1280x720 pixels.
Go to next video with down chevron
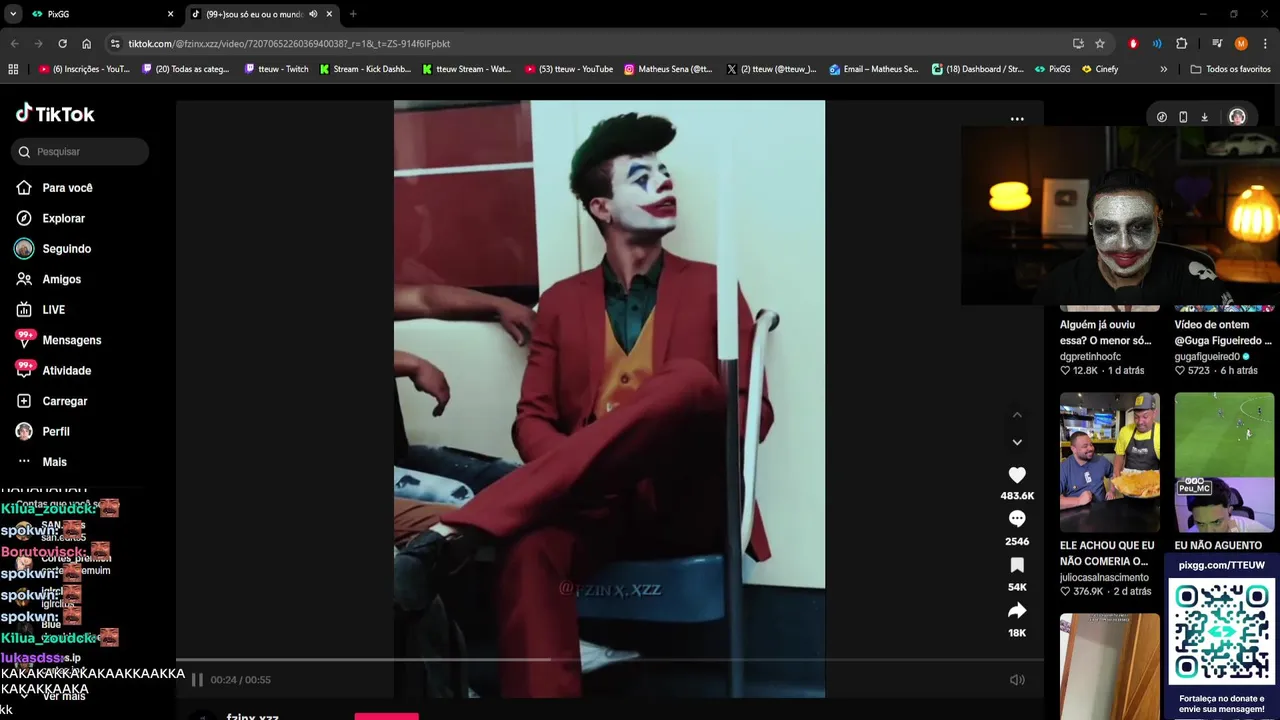click(x=1017, y=442)
